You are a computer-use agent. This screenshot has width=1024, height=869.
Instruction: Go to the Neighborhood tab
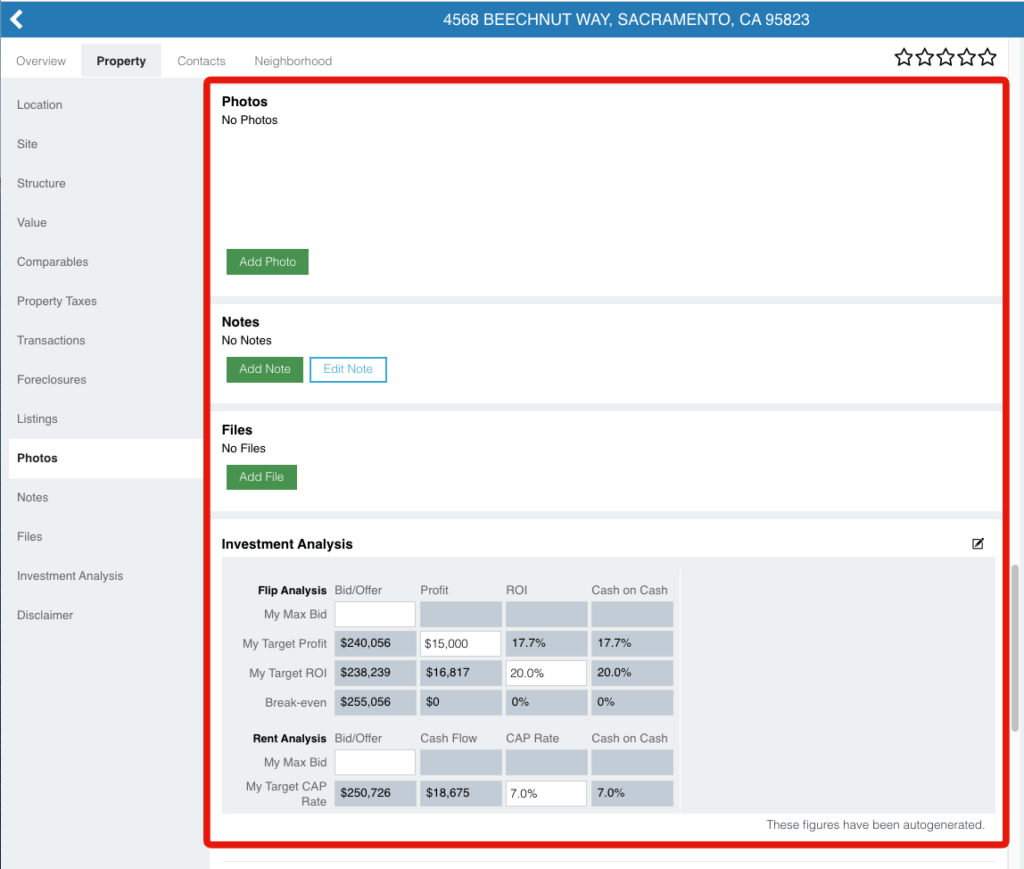coord(293,61)
